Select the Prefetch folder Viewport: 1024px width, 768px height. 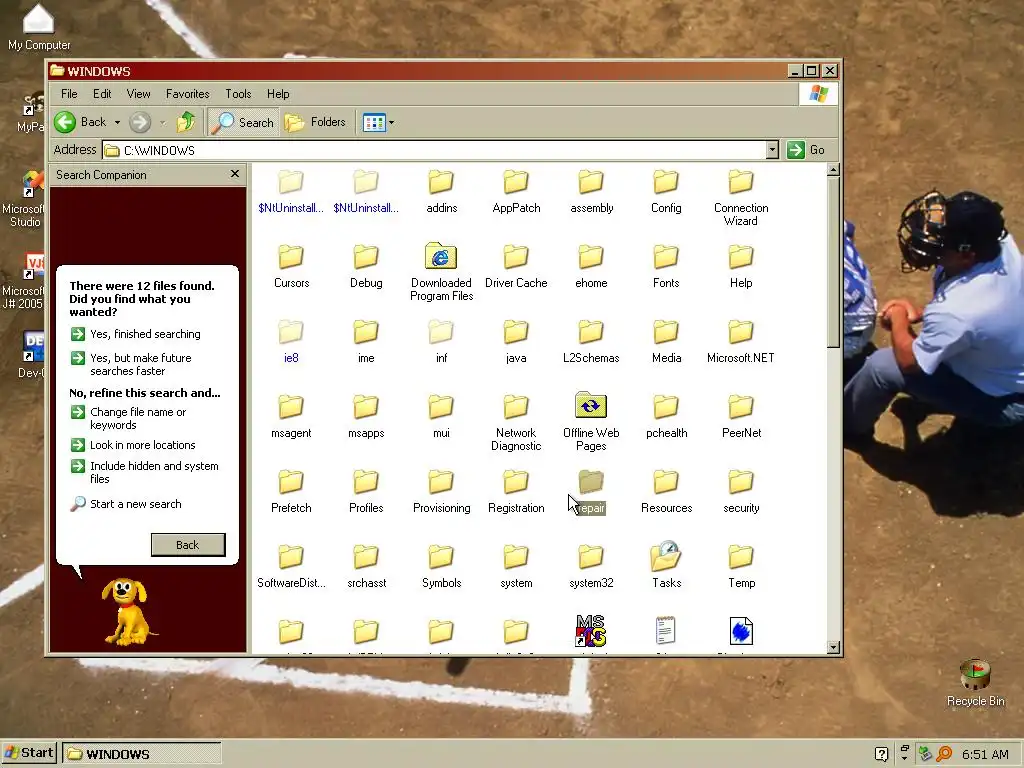[291, 492]
